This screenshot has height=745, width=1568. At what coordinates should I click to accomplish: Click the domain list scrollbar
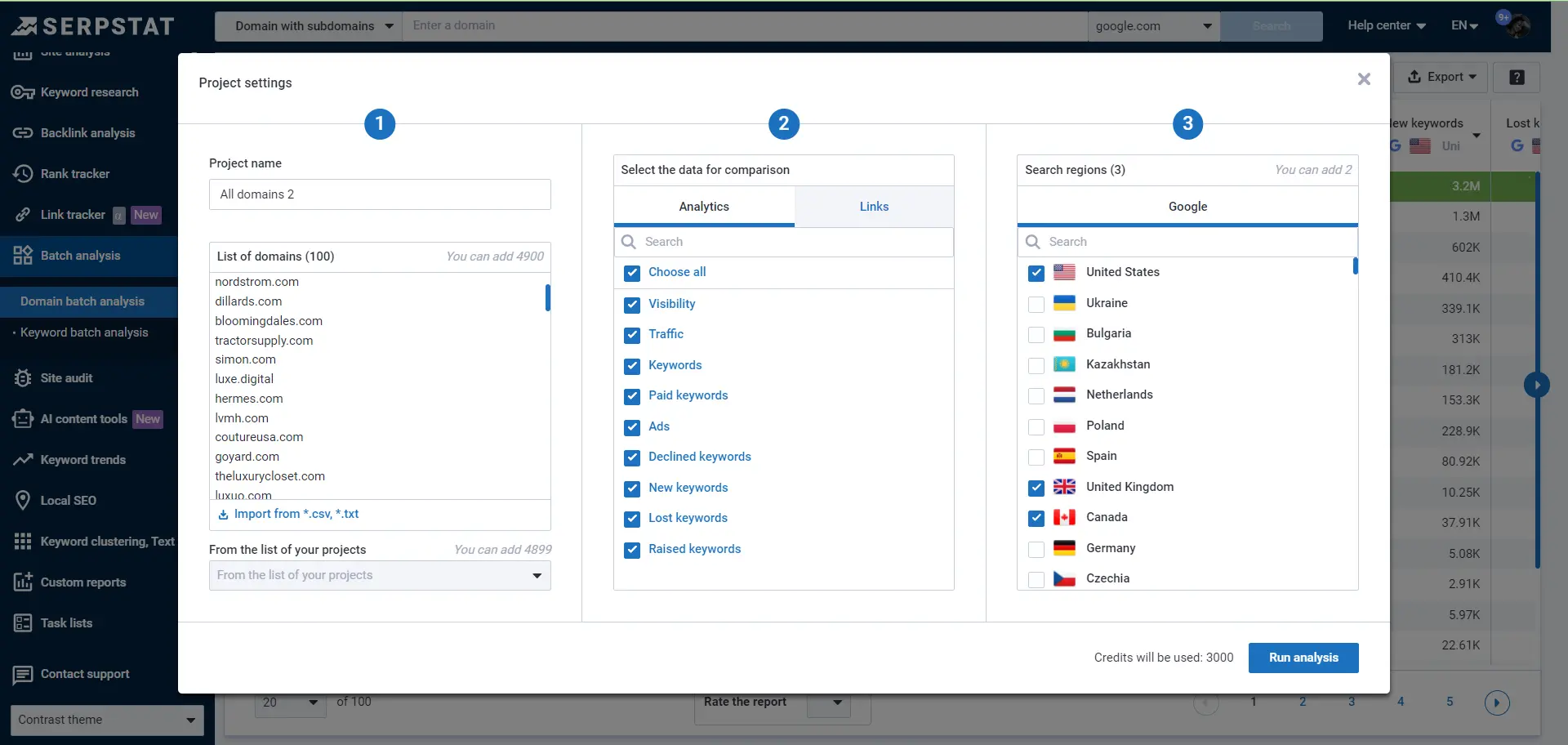[x=548, y=297]
